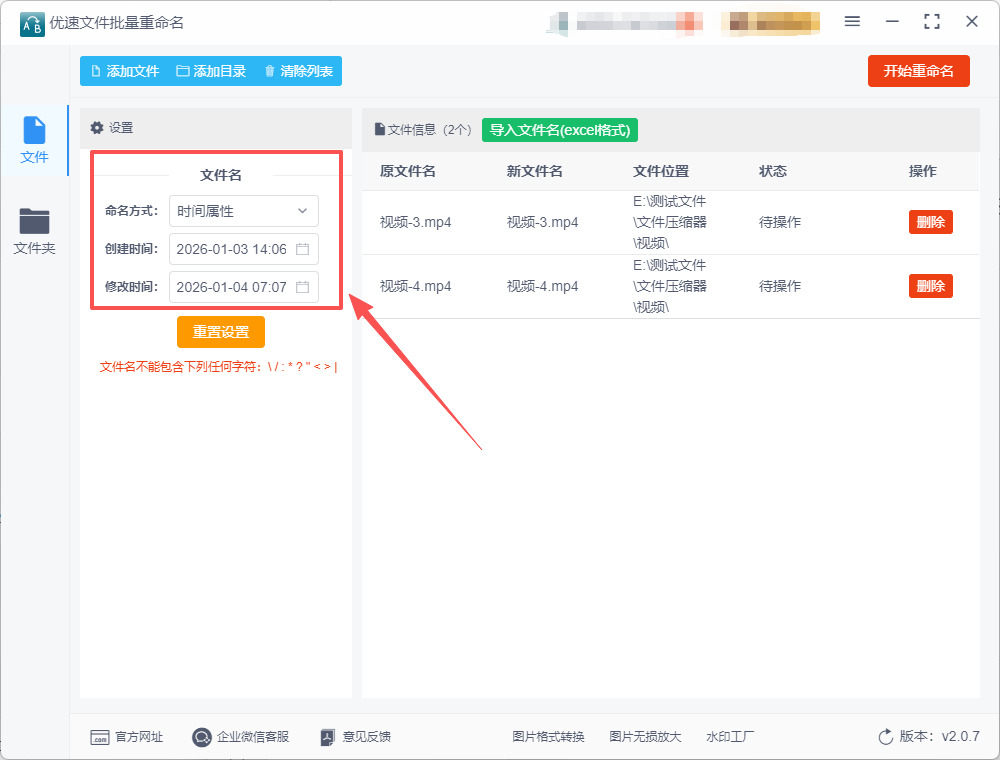
Task: Click 添加文件 toolbar button
Action: point(125,71)
